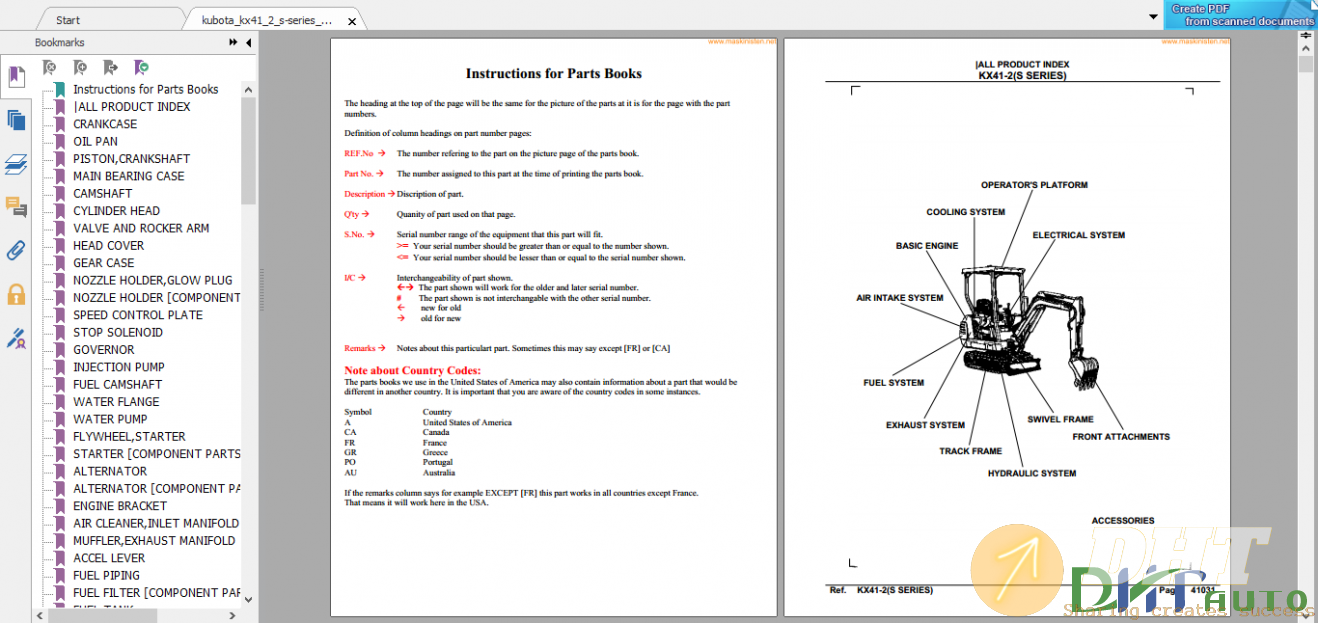The width and height of the screenshot is (1318, 623).
Task: Click the delete bookmark toolbar icon
Action: click(49, 67)
